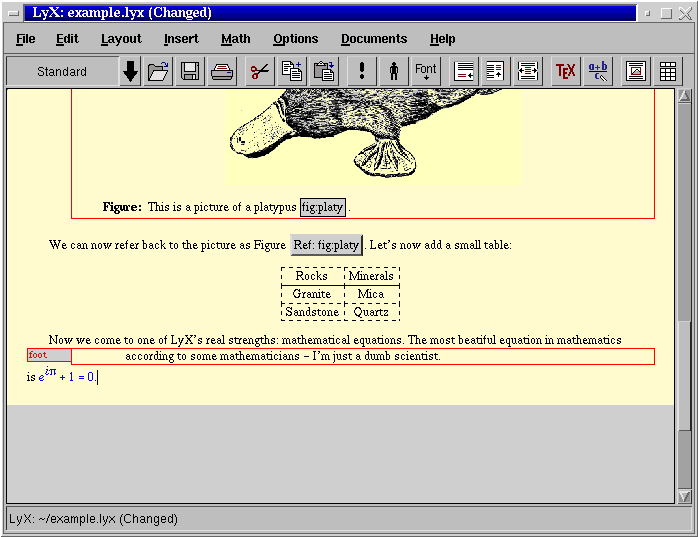
Task: Select the Mica table cell
Action: coord(372,294)
